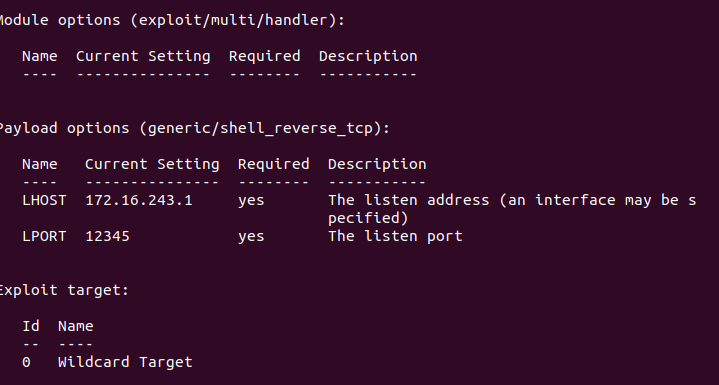Click the 'Wildcard Target' name
Viewport: 719px width, 385px height.
125,362
